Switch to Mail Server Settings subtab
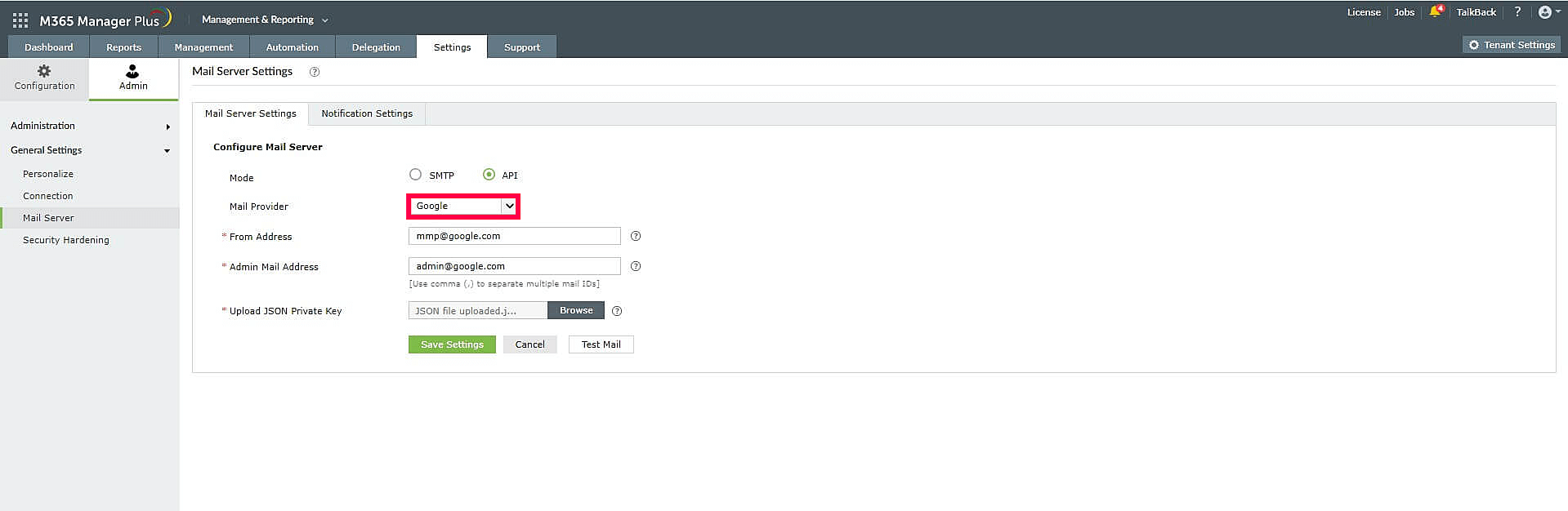Viewport: 1568px width, 511px height. click(250, 113)
